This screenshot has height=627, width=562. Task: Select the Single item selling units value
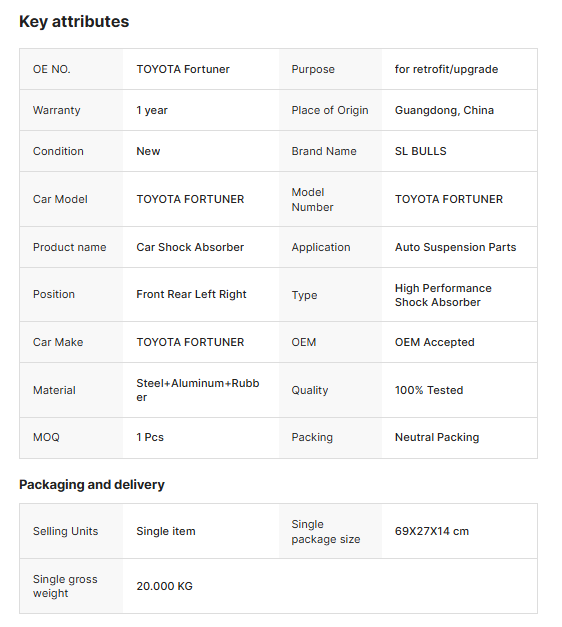coord(166,531)
